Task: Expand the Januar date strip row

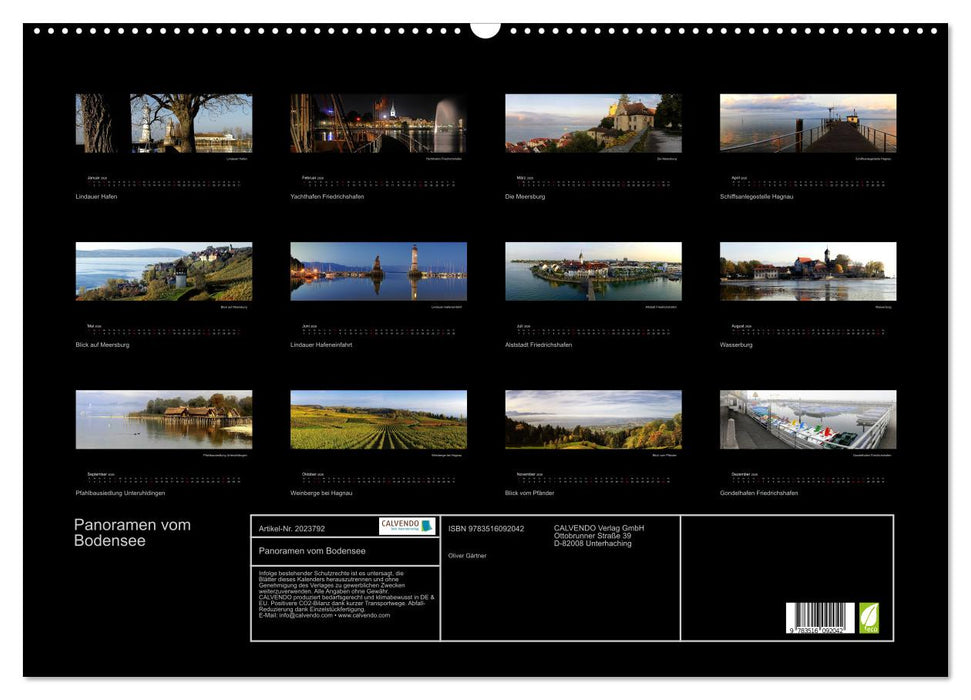Action: (162, 184)
